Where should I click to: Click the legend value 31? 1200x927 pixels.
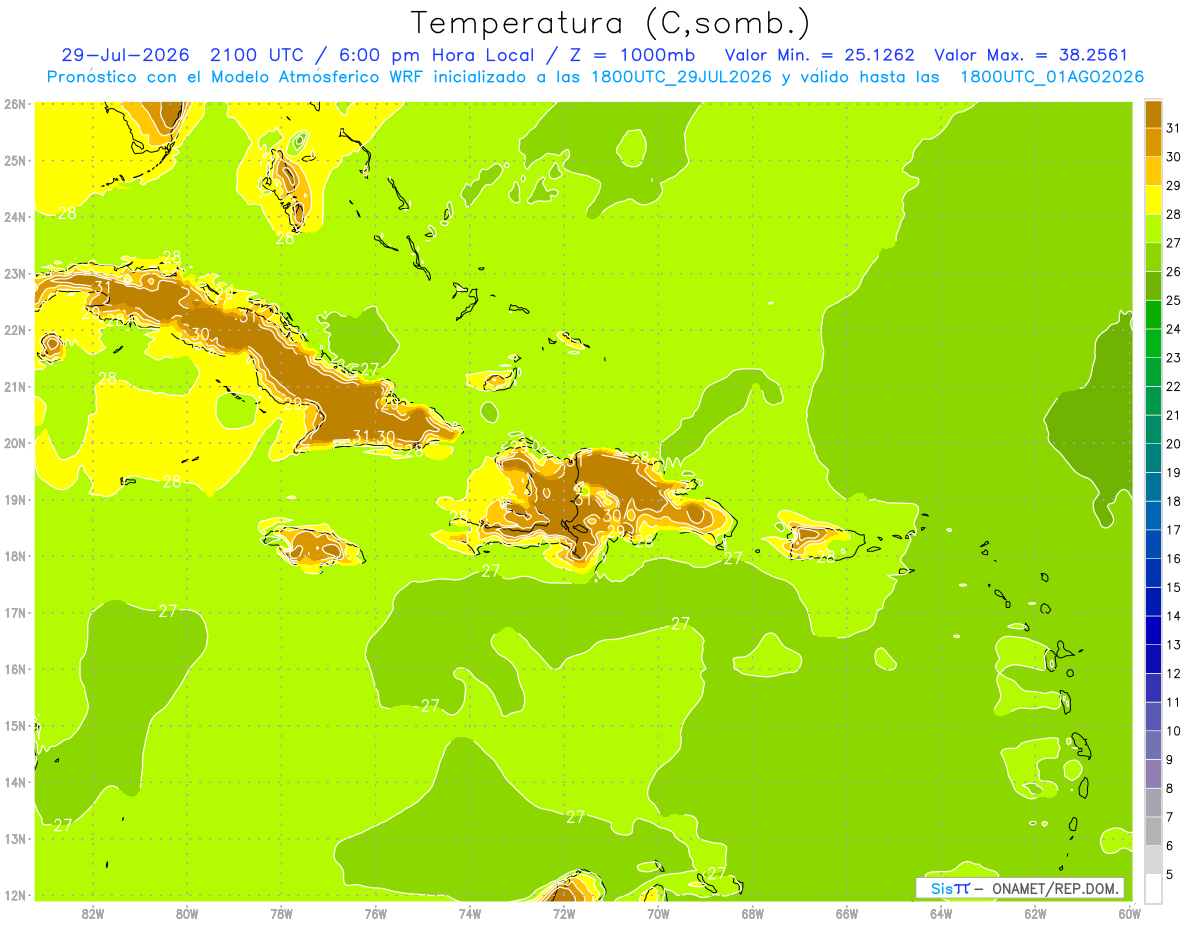pos(1173,128)
